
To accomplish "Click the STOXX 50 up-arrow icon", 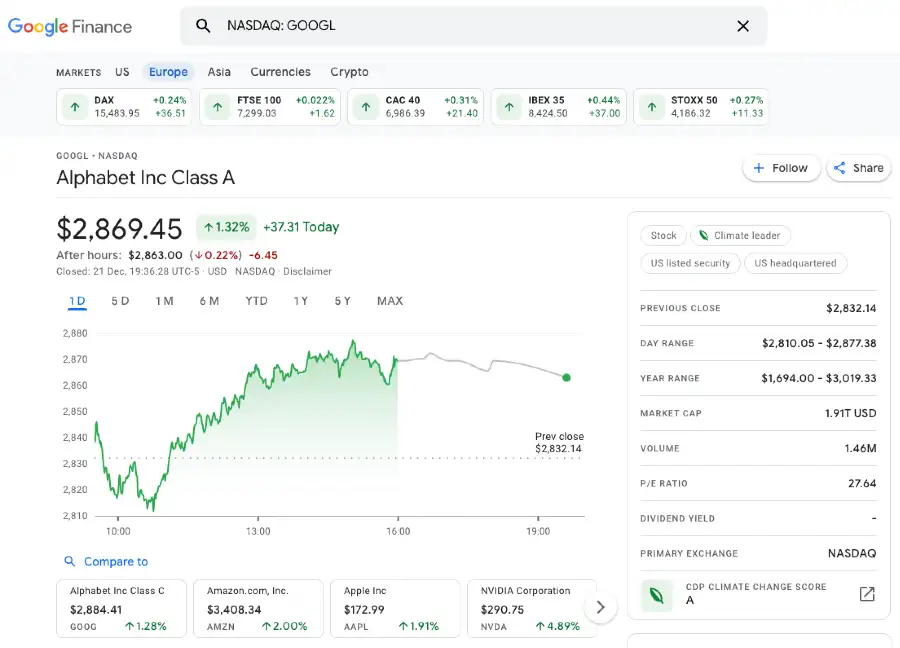I will [651, 107].
